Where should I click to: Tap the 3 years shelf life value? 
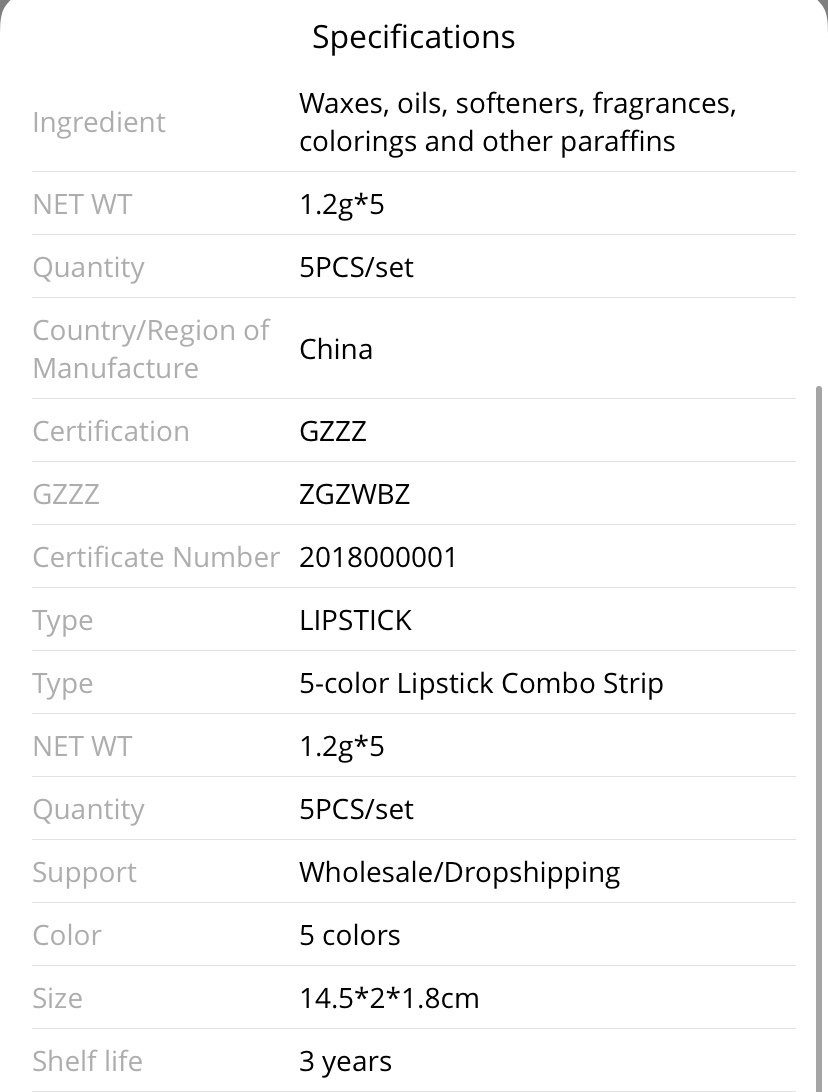click(x=345, y=1062)
